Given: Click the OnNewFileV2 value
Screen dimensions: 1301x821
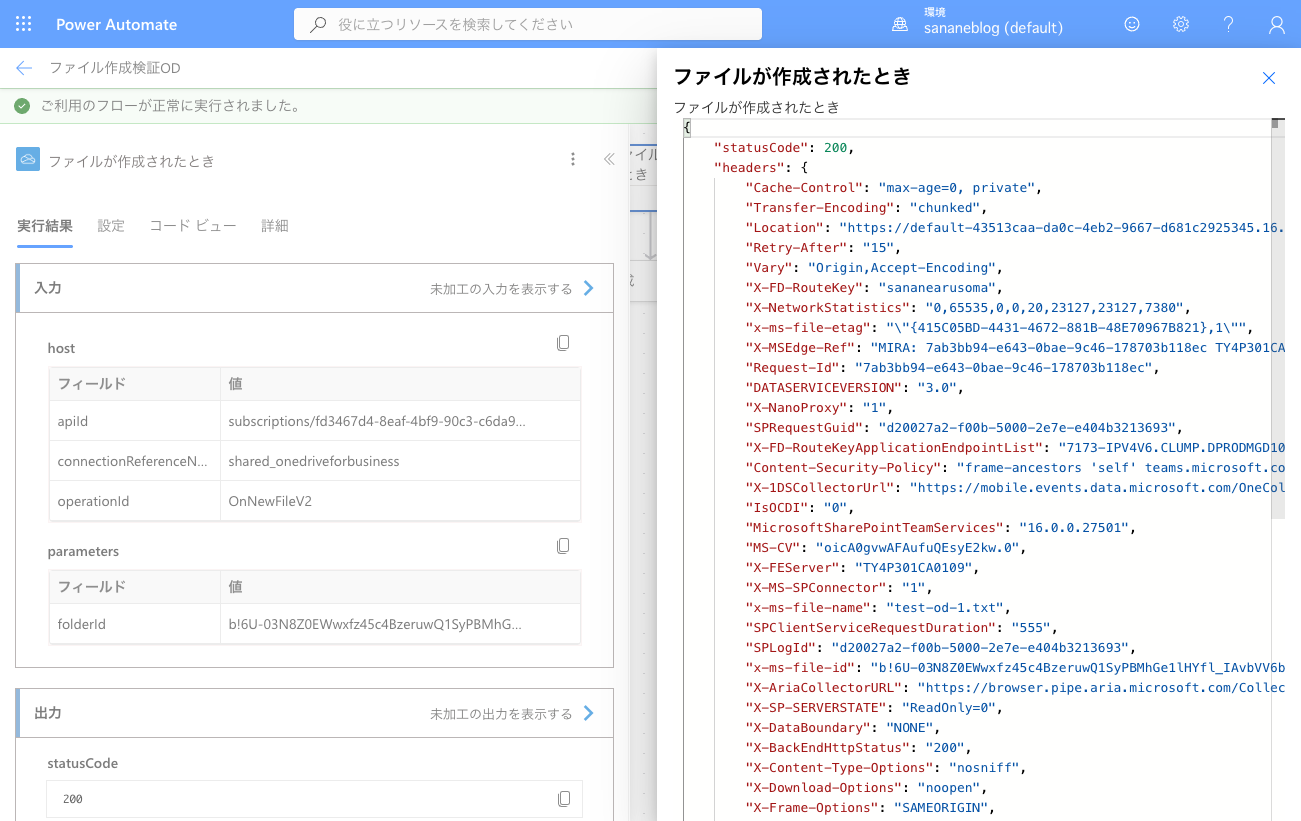Looking at the screenshot, I should (x=270, y=501).
